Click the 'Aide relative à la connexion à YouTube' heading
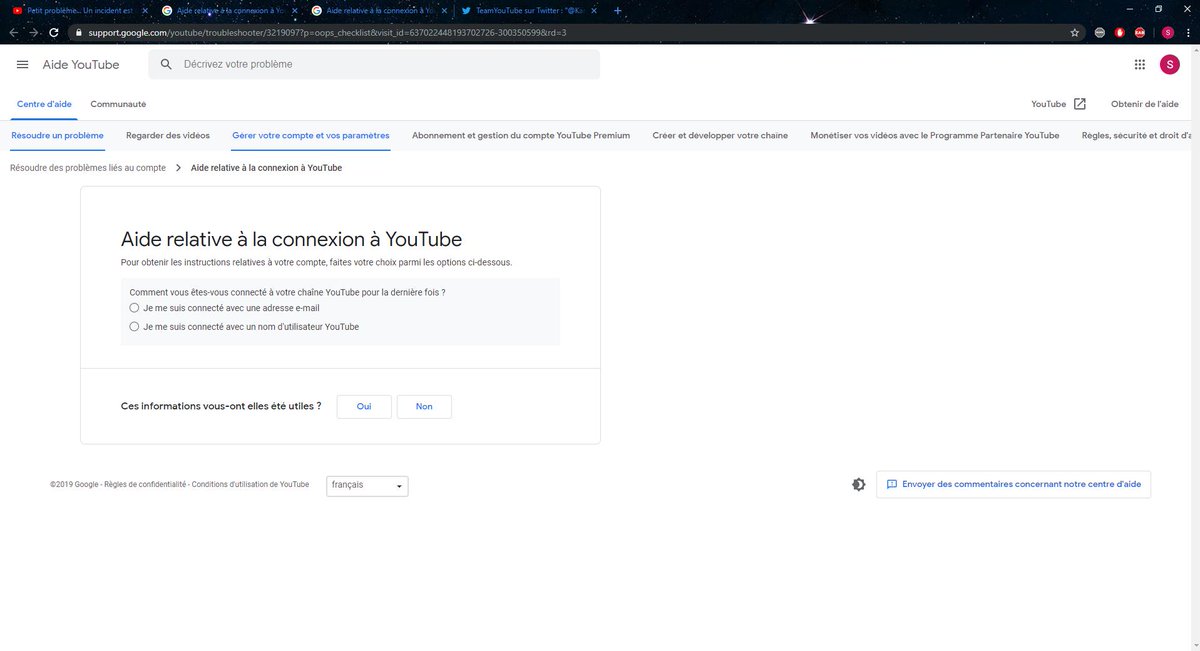Image resolution: width=1200 pixels, height=651 pixels. pyautogui.click(x=291, y=239)
